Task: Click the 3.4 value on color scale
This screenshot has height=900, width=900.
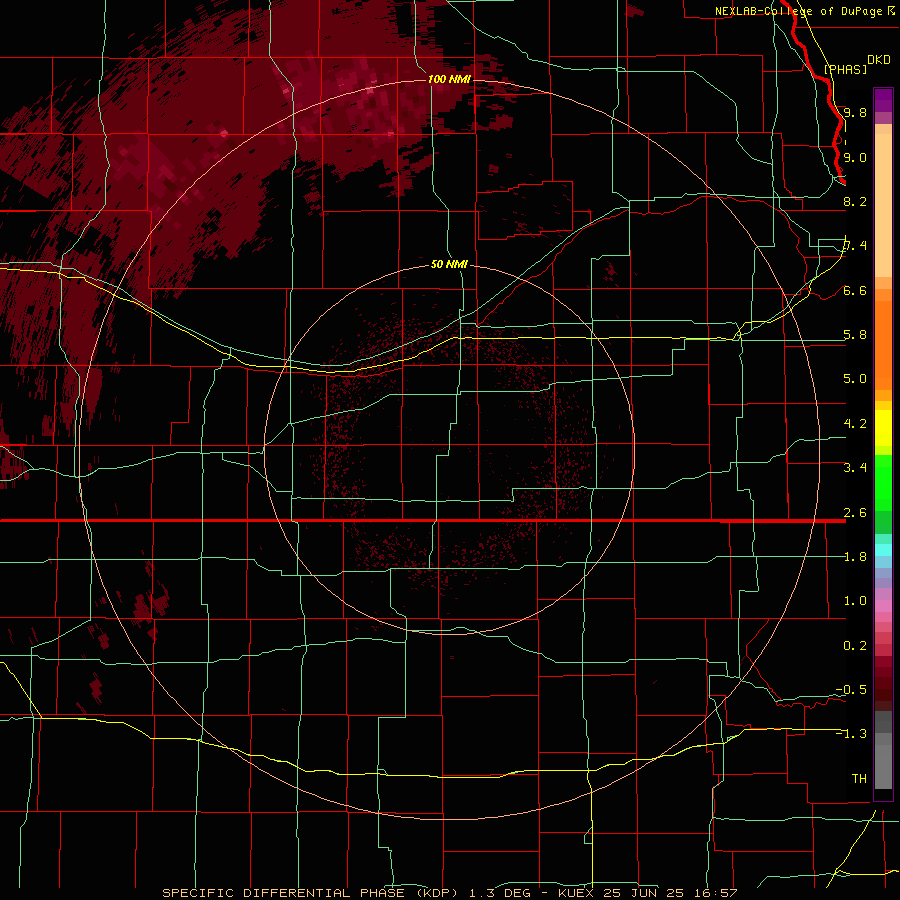Action: [x=855, y=468]
